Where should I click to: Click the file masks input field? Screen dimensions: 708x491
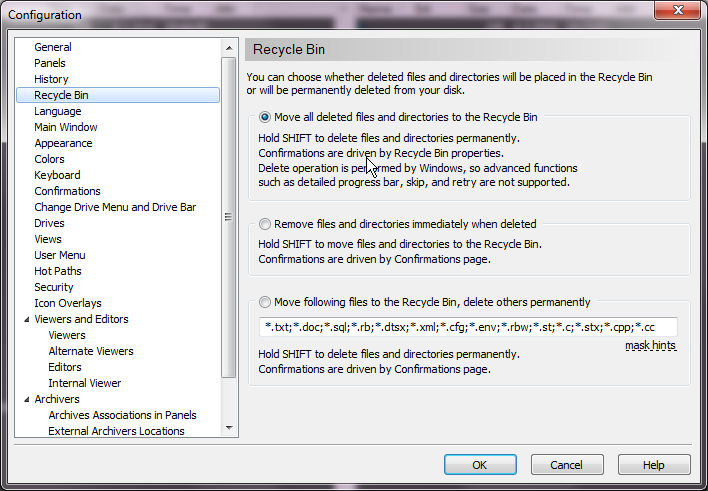[x=467, y=327]
